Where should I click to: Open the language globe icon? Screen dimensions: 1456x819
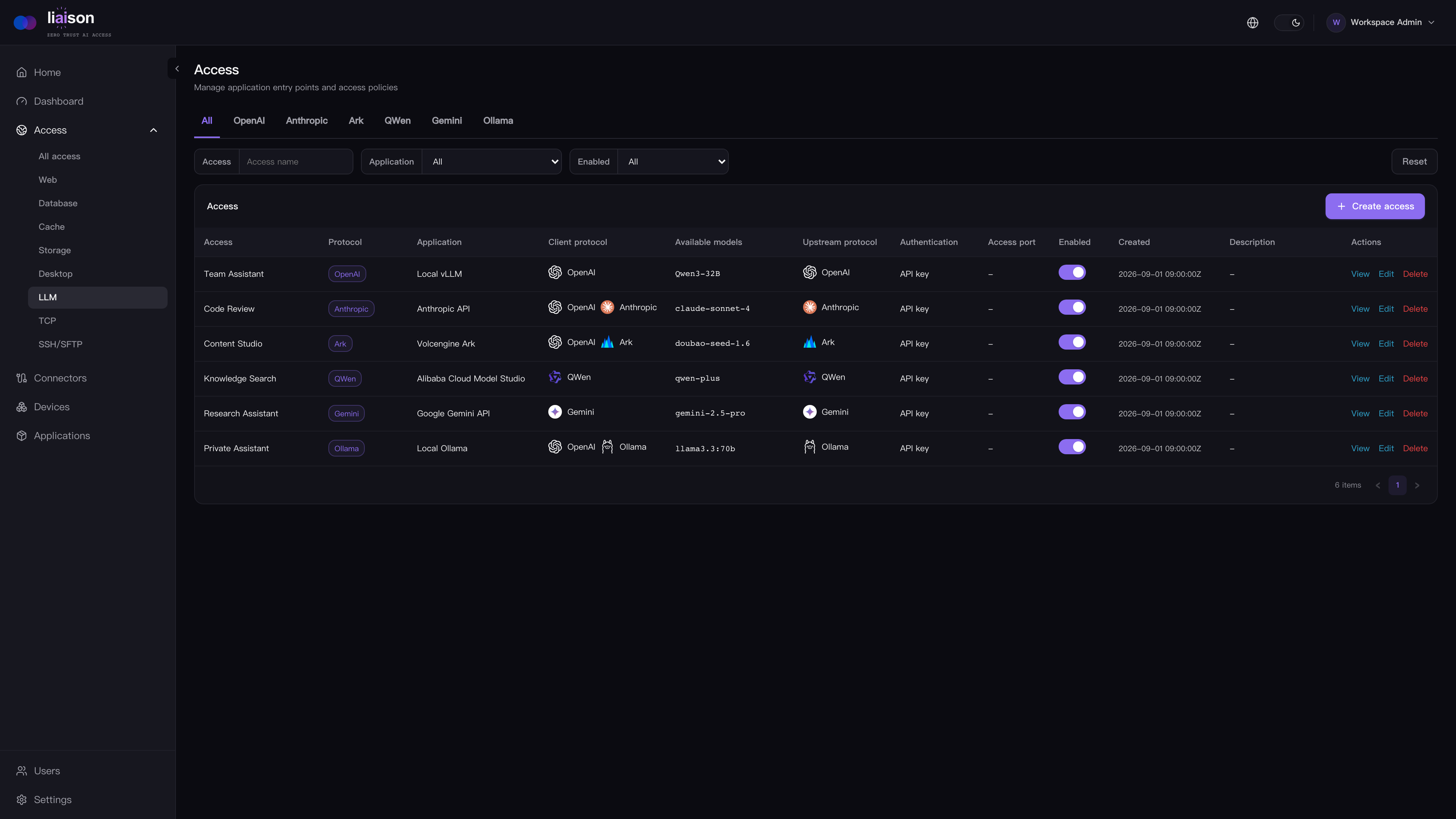[x=1252, y=23]
